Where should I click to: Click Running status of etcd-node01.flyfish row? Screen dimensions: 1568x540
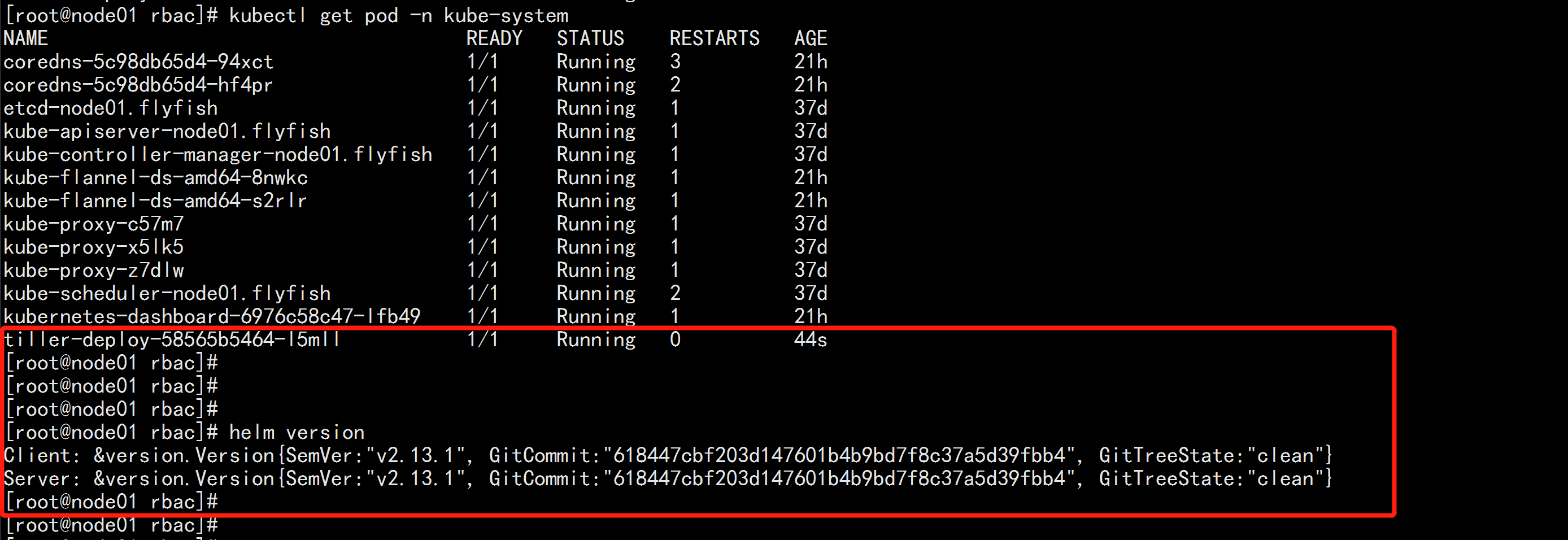point(596,108)
